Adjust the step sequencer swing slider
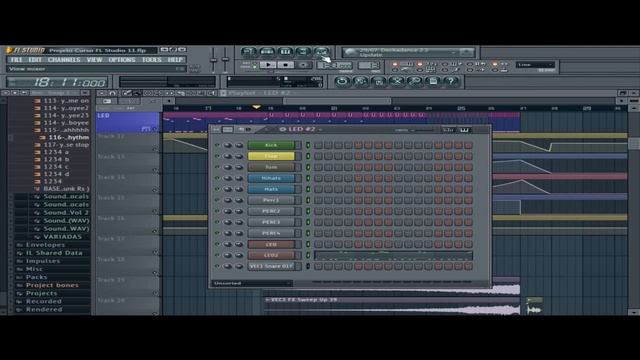This screenshot has height=360, width=640. 420,130
